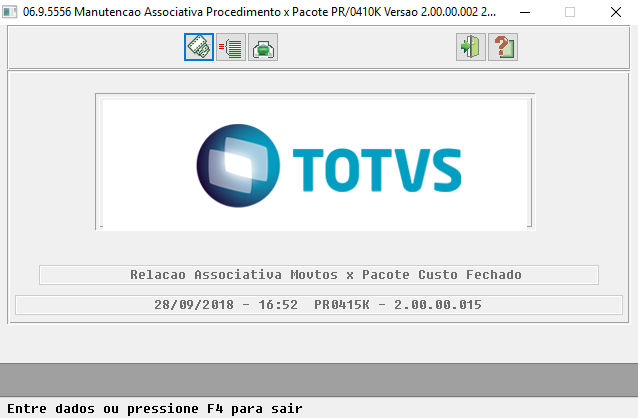Click the TOTVS logo banner
Screen dimensions: 638x418
click(315, 164)
